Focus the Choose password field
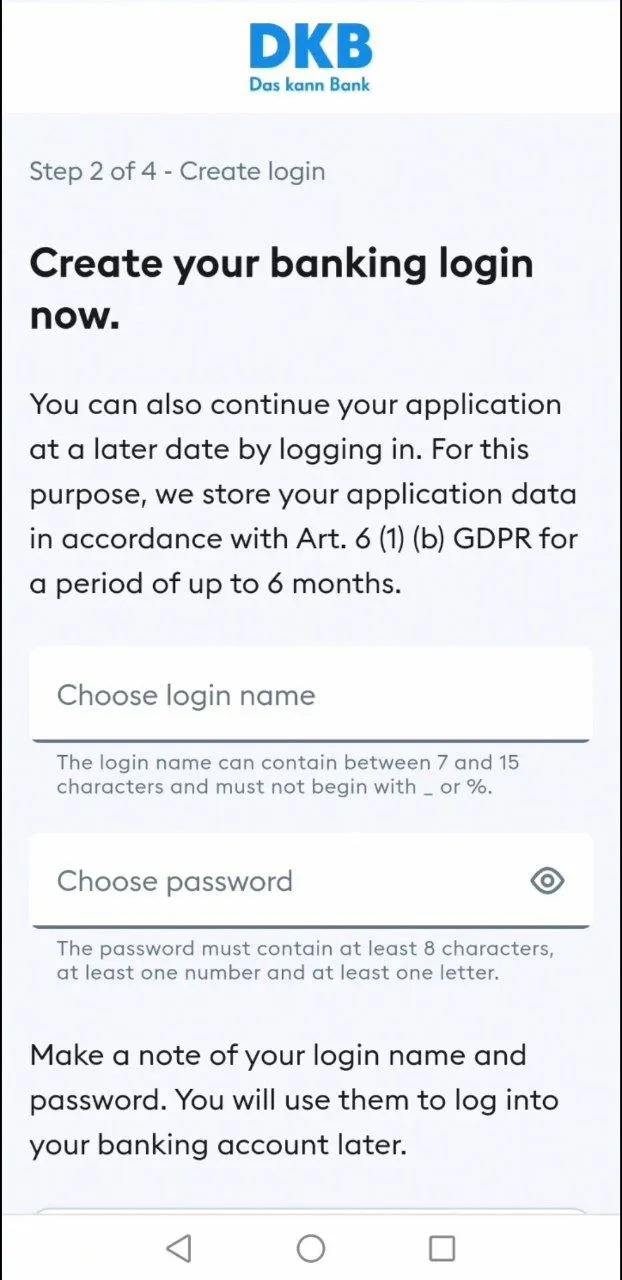Image resolution: width=622 pixels, height=1280 pixels. (280, 881)
